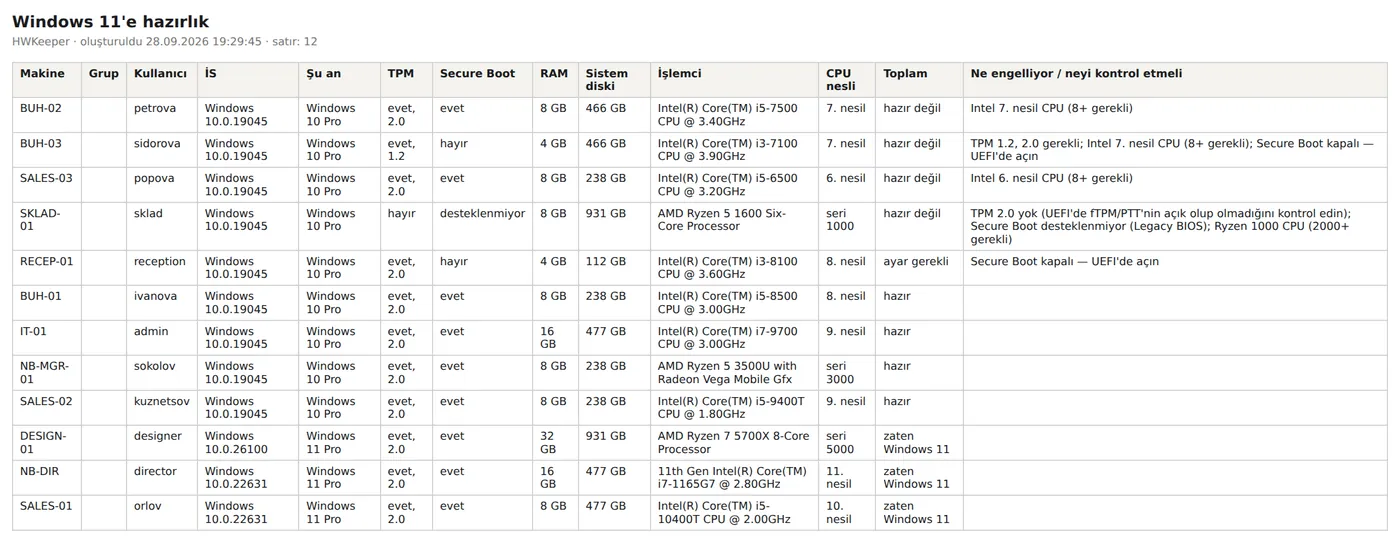Click the Sistem diski column header

pos(614,80)
